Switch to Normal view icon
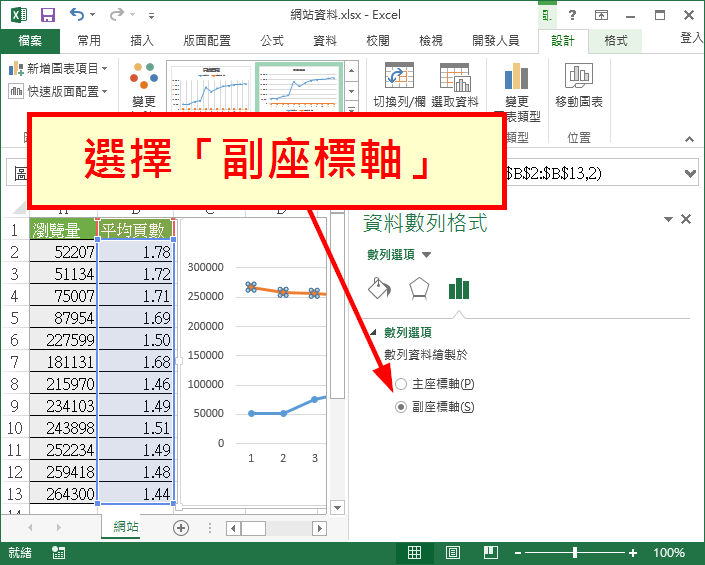Viewport: 705px width, 565px height. click(x=414, y=552)
